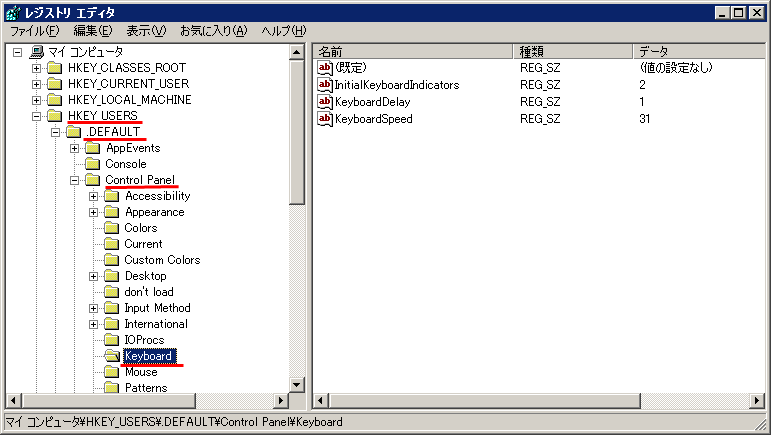771x435 pixels.
Task: Click the KeyboardDelay string value icon
Action: coord(325,102)
